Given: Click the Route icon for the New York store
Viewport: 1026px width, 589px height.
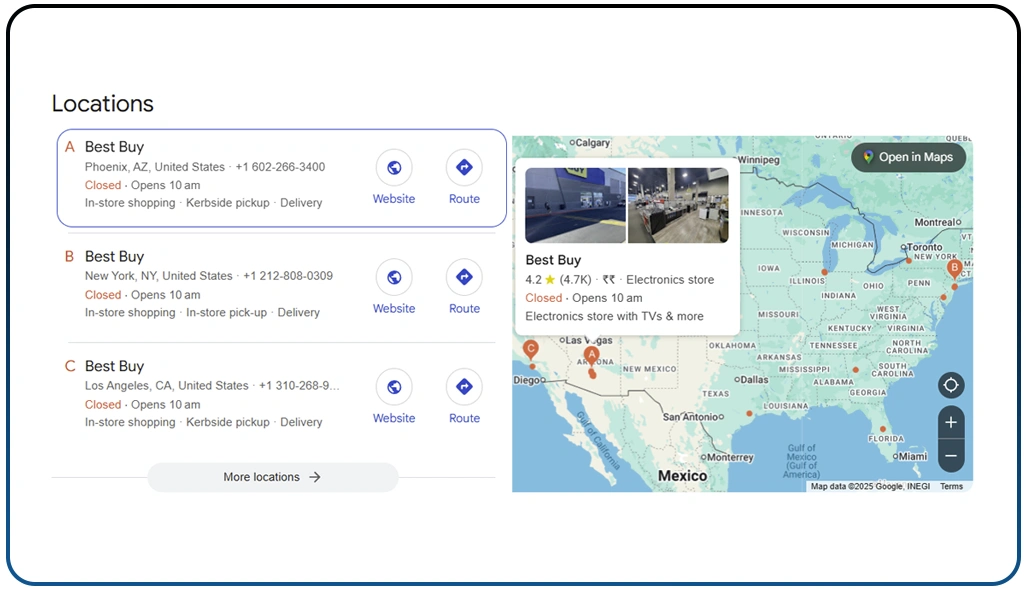Looking at the screenshot, I should (x=463, y=277).
